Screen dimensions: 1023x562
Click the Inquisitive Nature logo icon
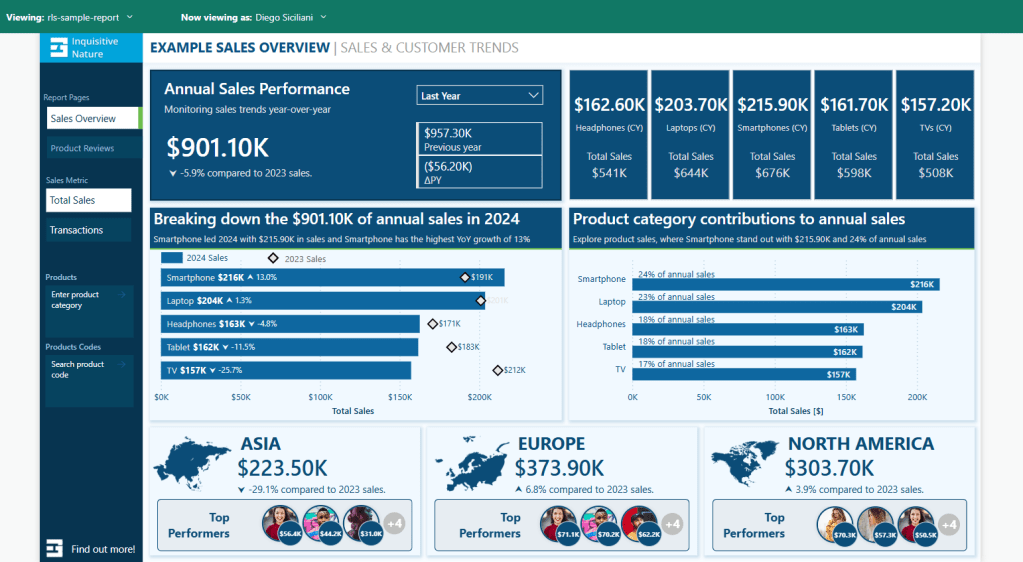click(58, 47)
